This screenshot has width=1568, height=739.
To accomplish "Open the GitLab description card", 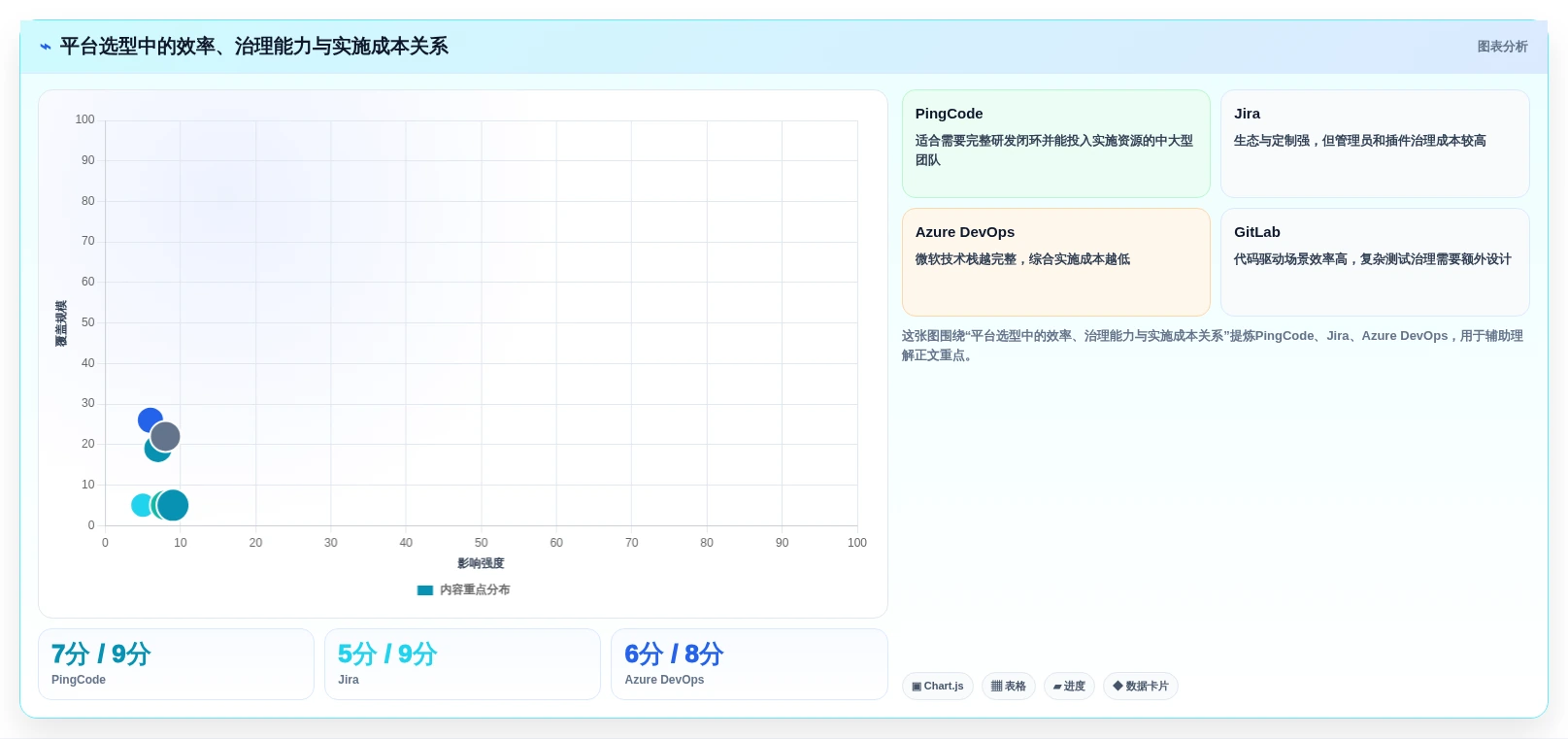I will coord(1375,262).
